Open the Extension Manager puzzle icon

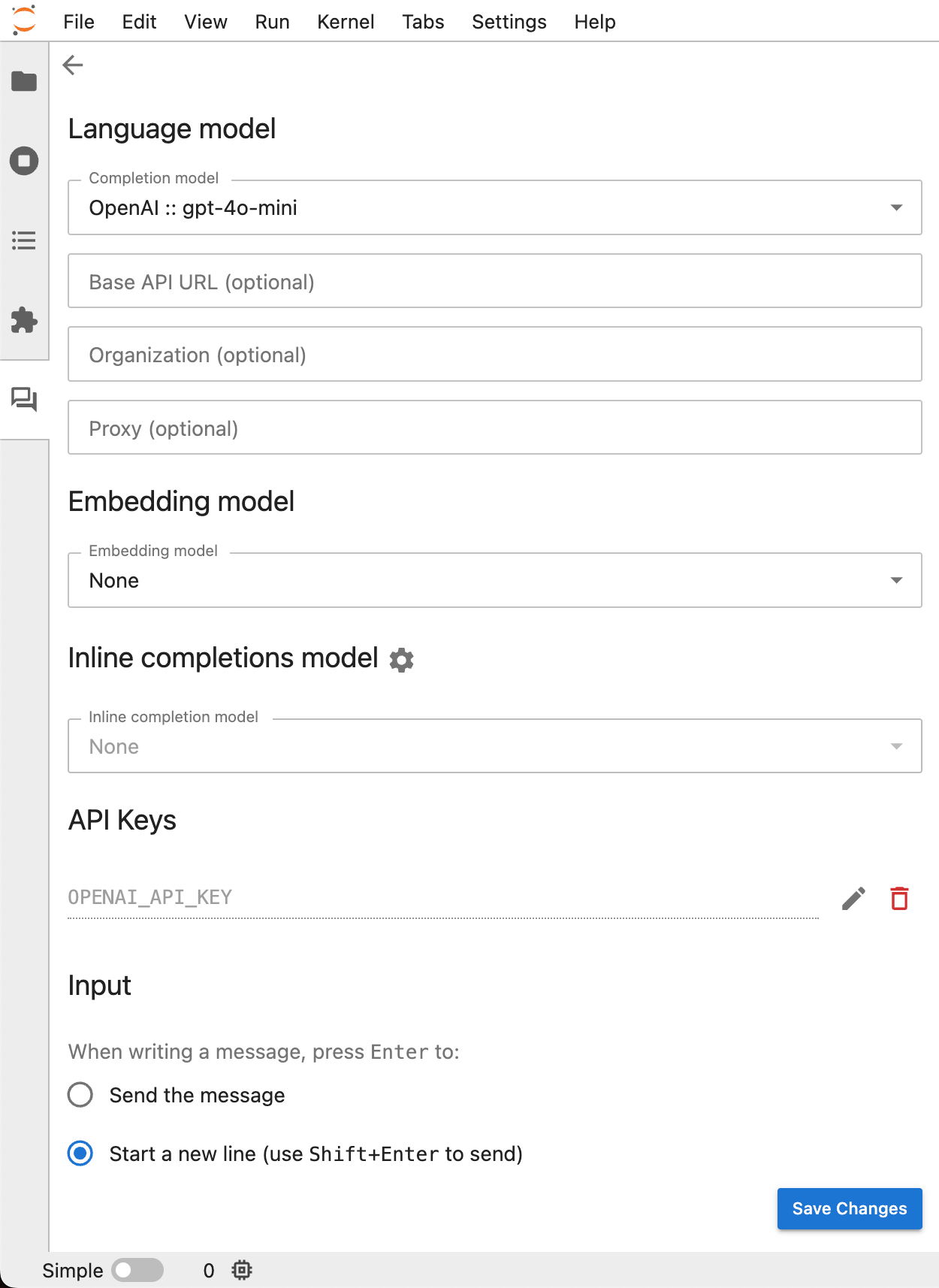click(24, 320)
